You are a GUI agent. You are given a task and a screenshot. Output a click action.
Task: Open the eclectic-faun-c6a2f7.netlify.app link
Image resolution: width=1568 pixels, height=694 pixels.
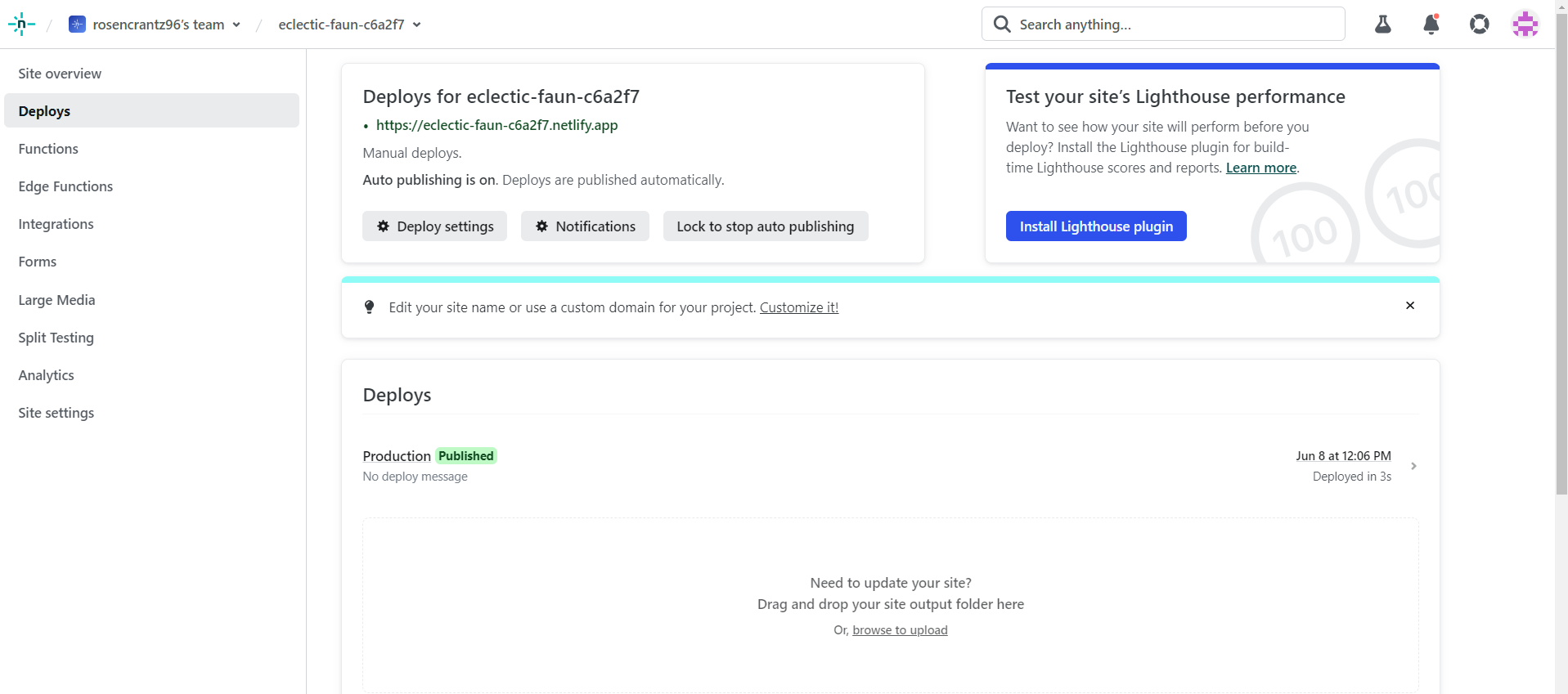497,125
